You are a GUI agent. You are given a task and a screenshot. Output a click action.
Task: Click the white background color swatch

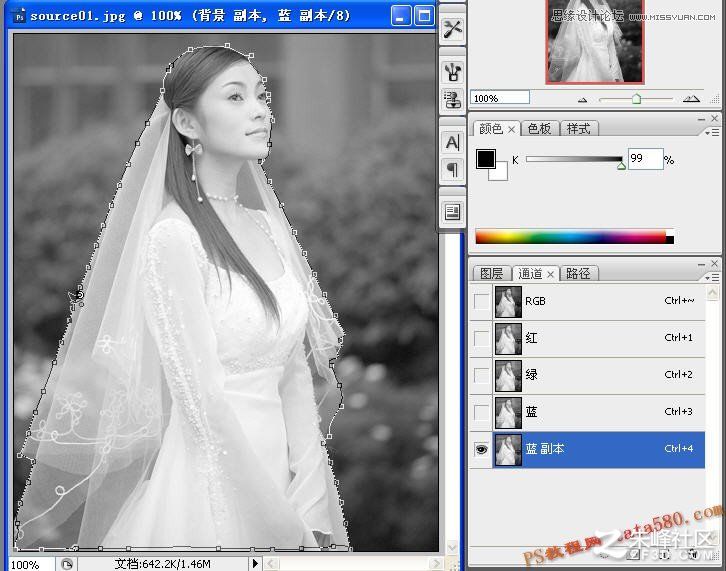pos(501,173)
